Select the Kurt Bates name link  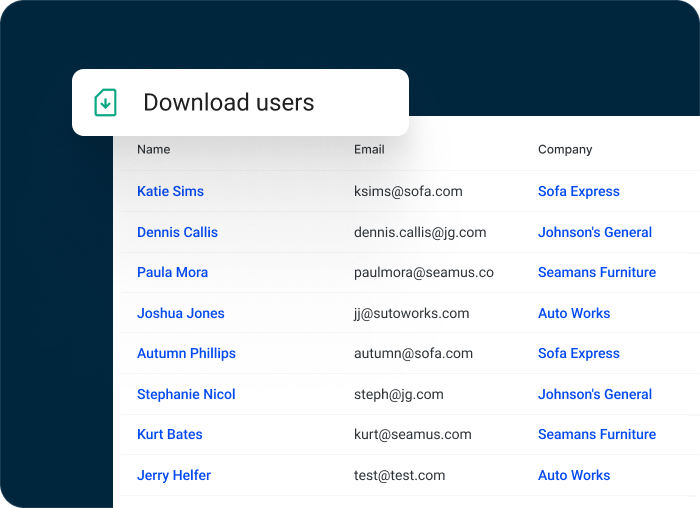pos(169,434)
